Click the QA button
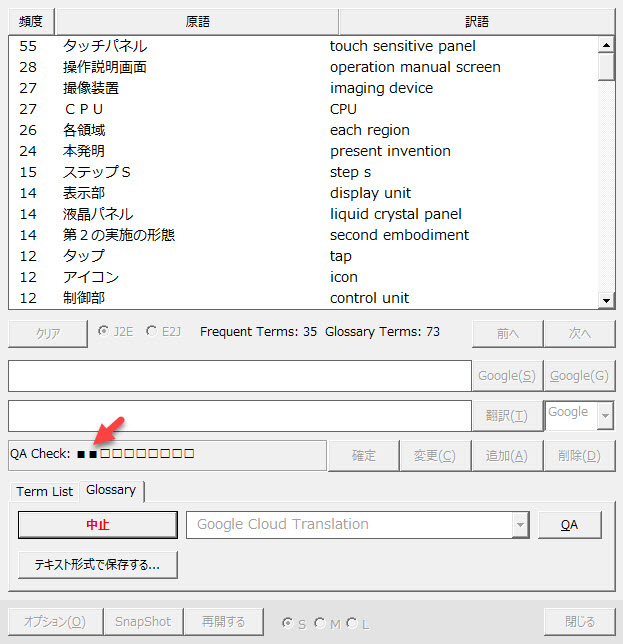Screen dimensions: 623x644 [x=568, y=524]
